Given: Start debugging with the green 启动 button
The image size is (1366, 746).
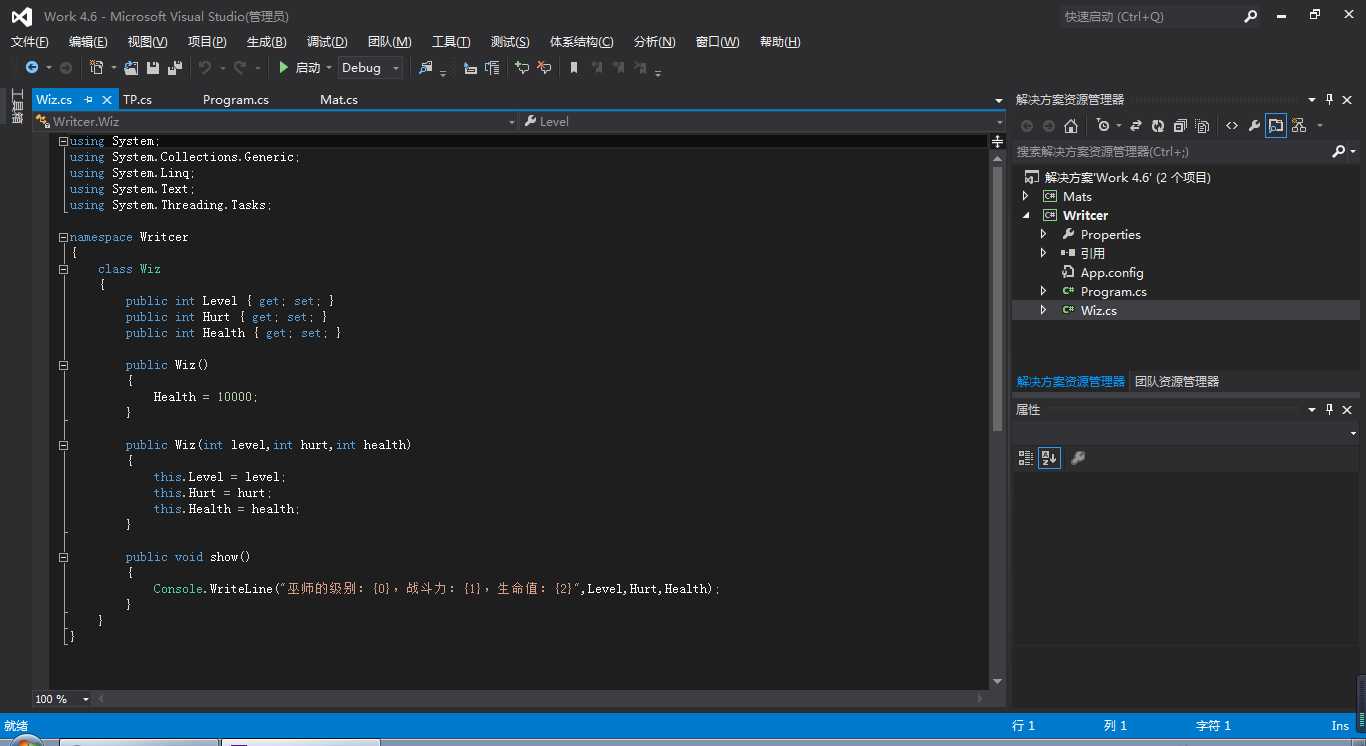Looking at the screenshot, I should [x=299, y=68].
